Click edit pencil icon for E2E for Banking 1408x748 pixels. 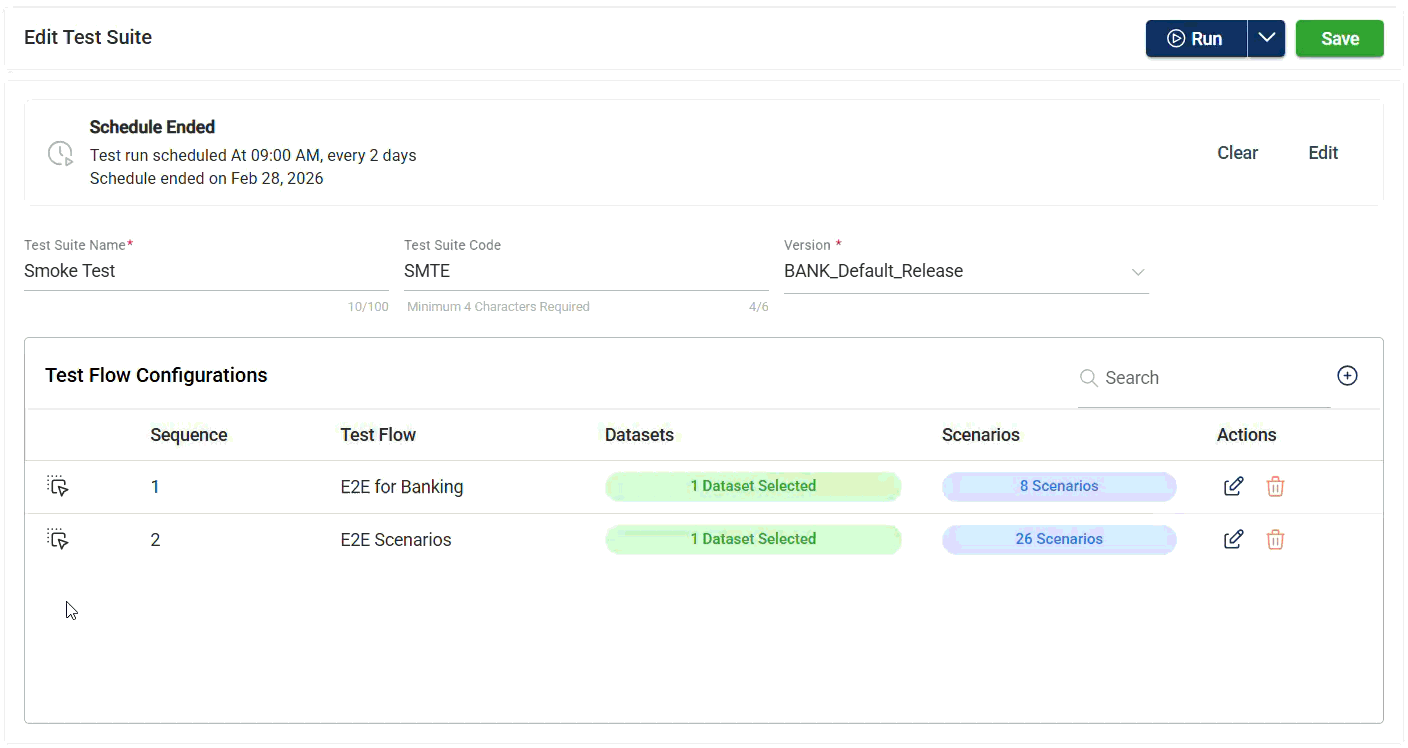pos(1234,486)
